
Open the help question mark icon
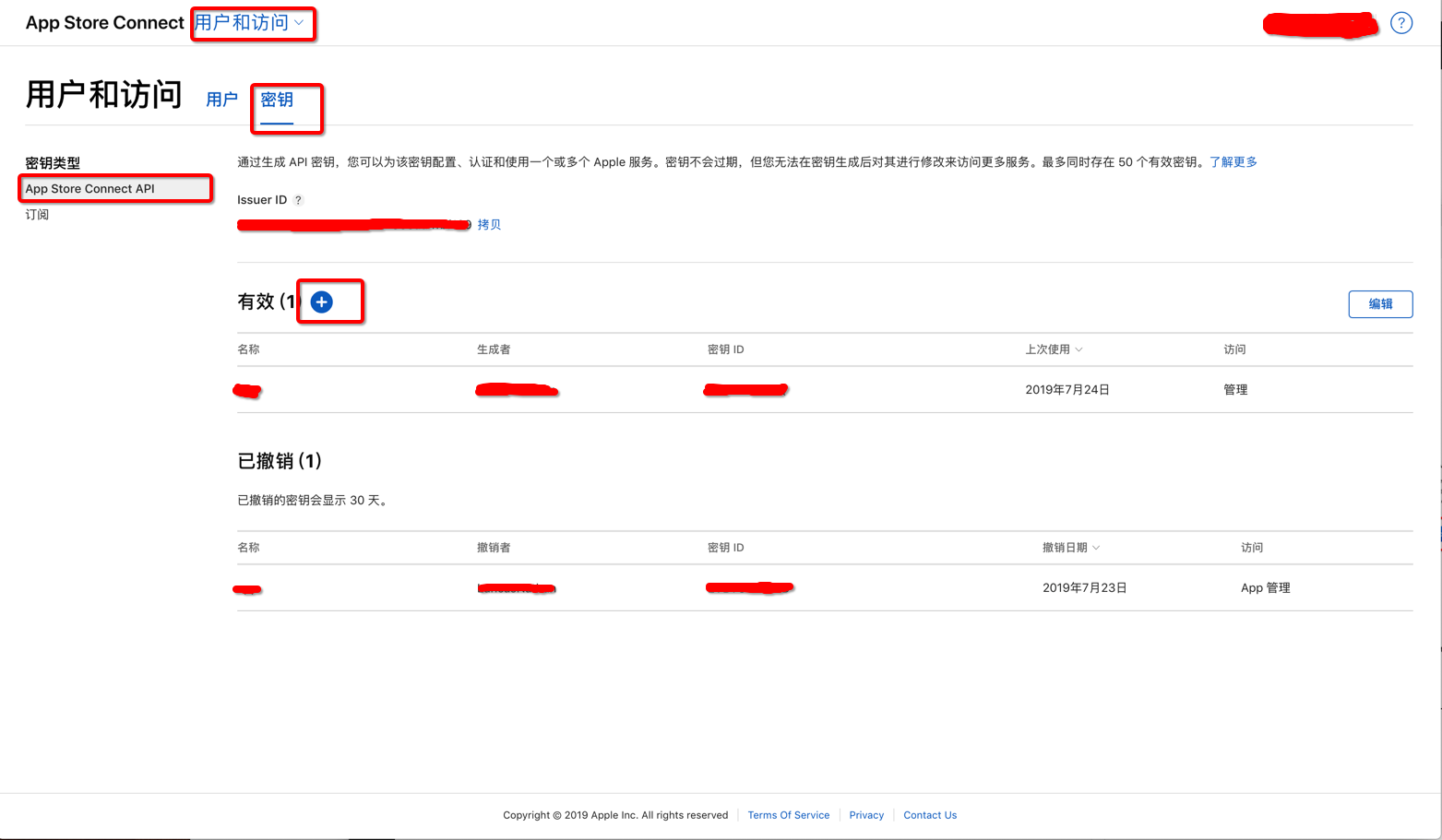tap(1401, 23)
